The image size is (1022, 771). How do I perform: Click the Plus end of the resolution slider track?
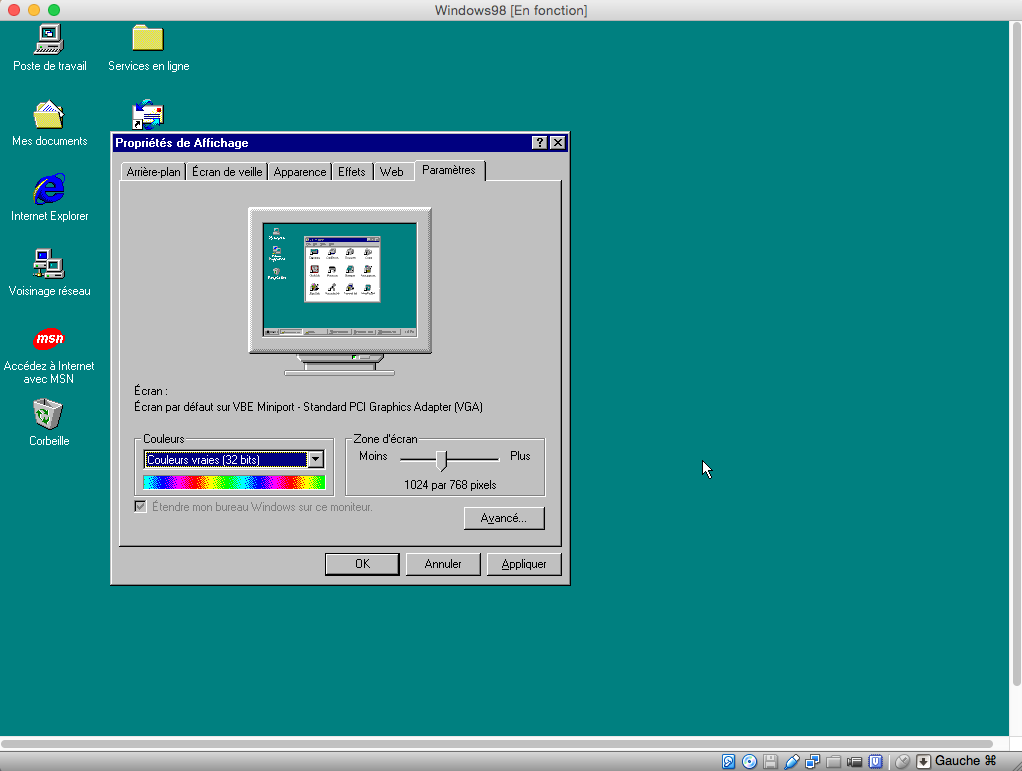pos(495,459)
